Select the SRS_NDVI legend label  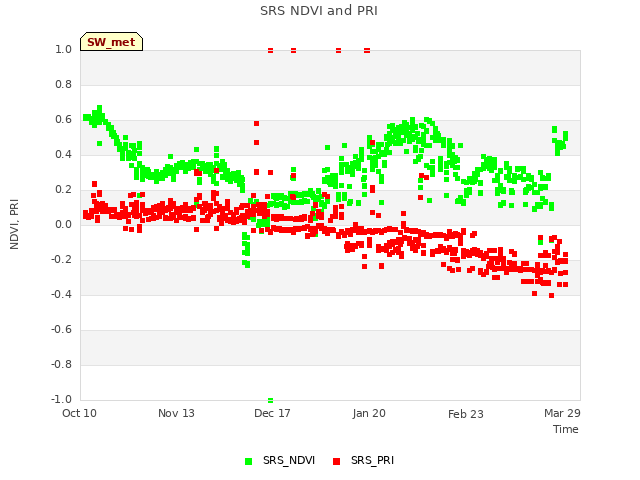pyautogui.click(x=289, y=460)
